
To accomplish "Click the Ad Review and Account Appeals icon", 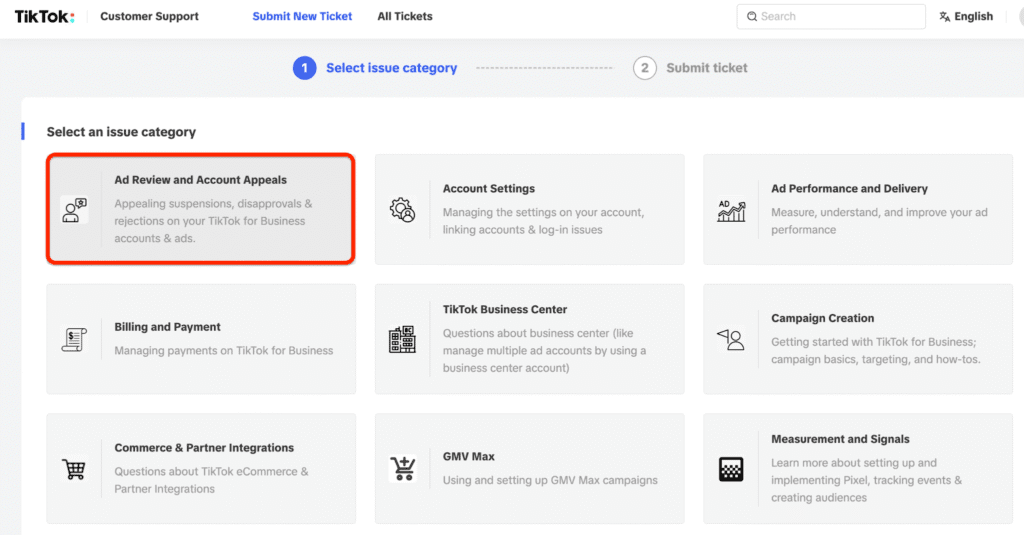I will click(x=74, y=210).
